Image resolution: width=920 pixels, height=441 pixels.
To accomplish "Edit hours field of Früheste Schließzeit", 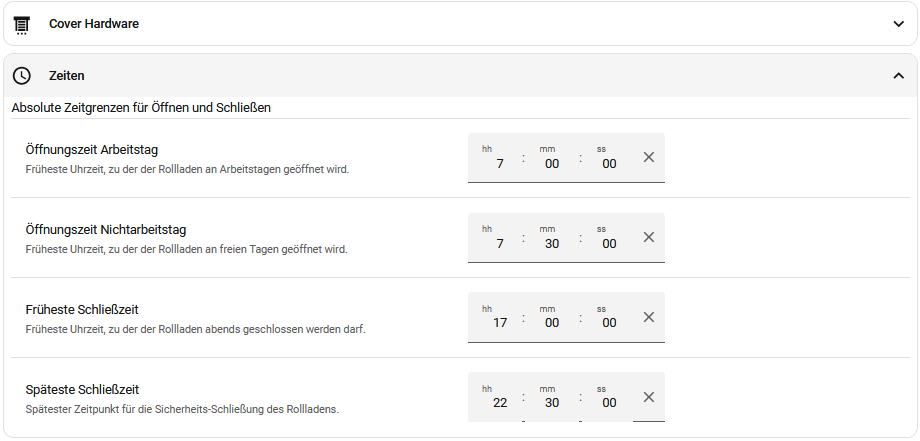I will click(x=495, y=317).
